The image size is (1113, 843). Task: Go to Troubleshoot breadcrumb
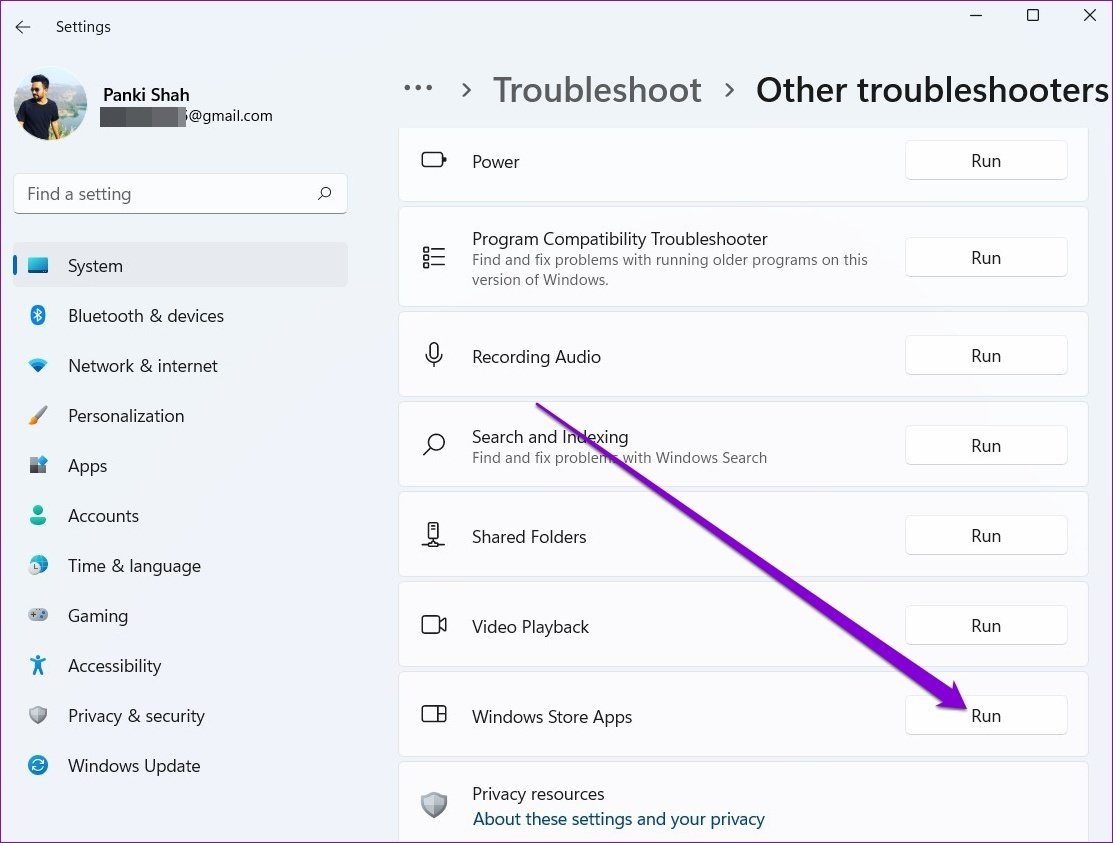click(x=597, y=90)
